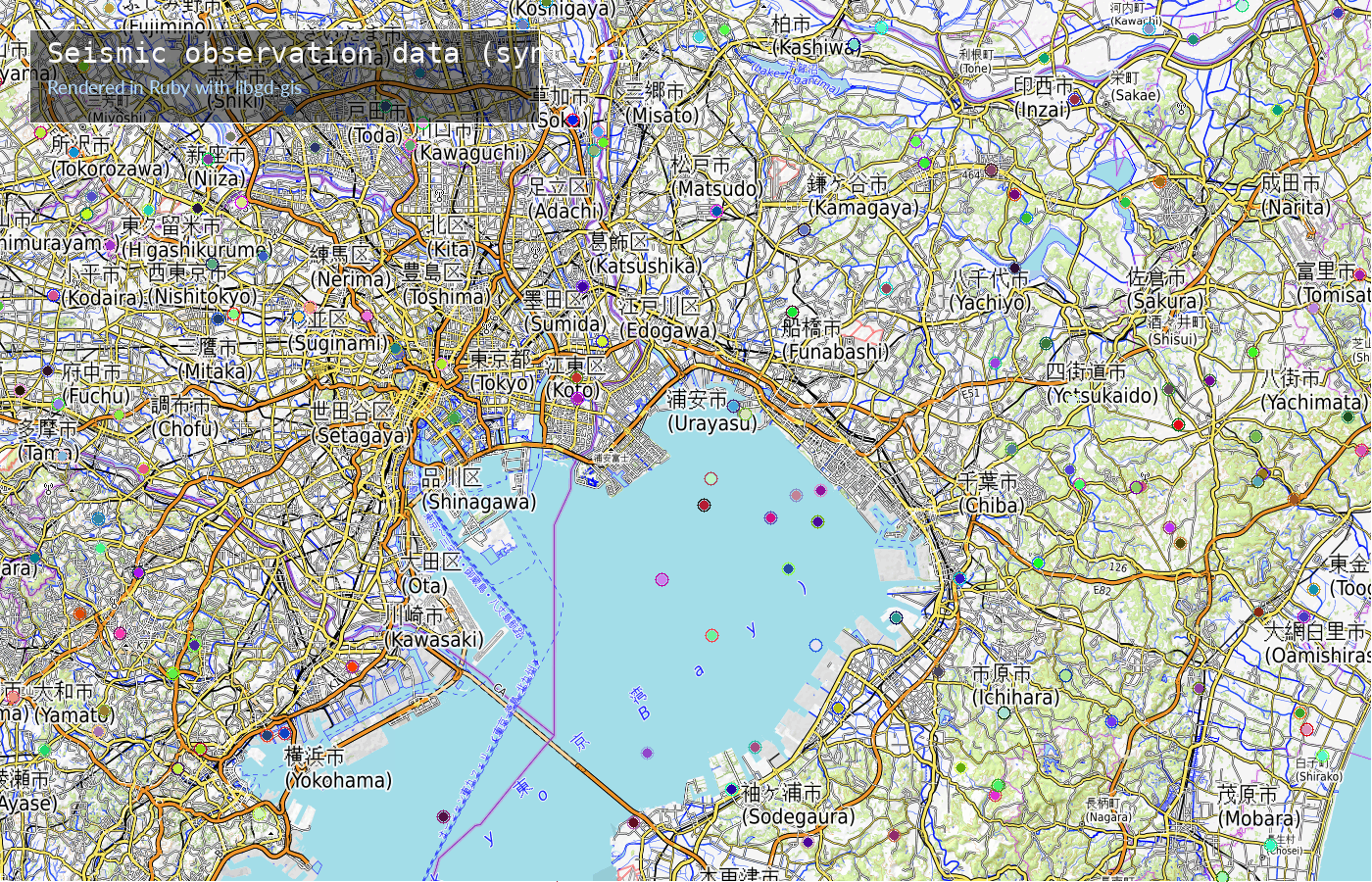
Task: Select the small purple marker near the bay bridge
Action: pyautogui.click(x=647, y=753)
